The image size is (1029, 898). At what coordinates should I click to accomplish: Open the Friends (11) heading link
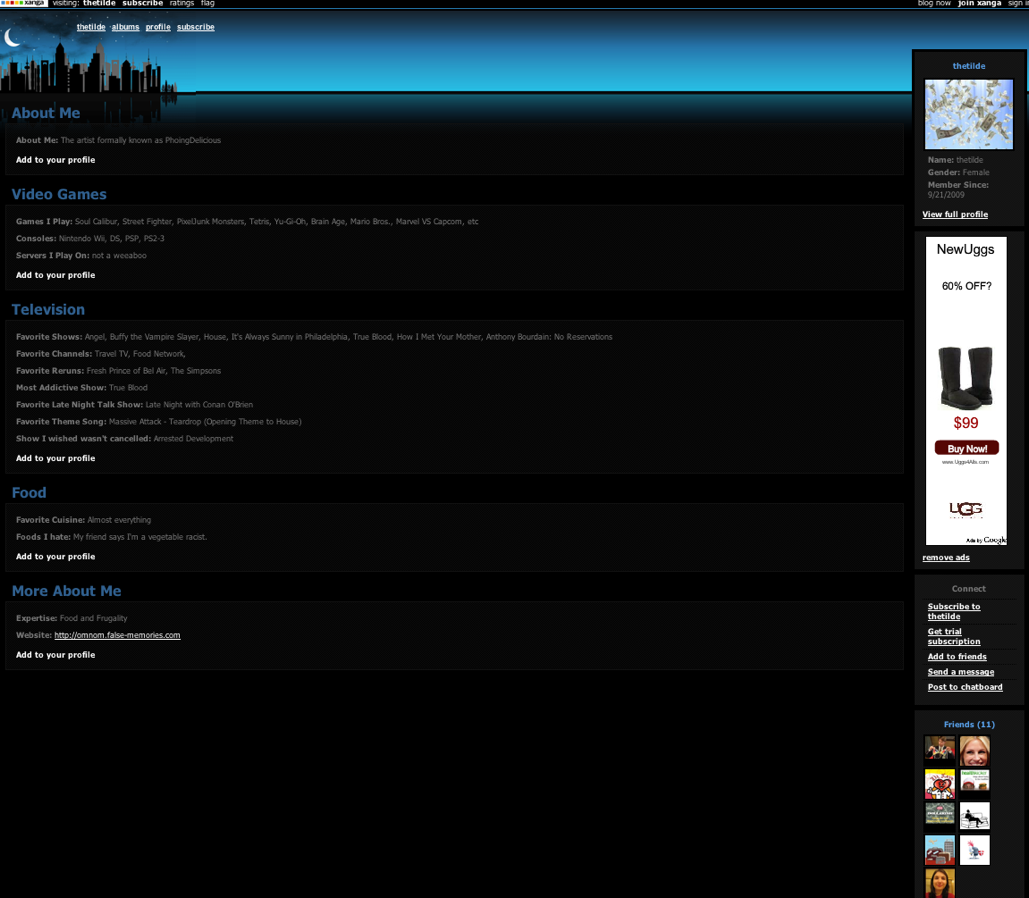[969, 725]
